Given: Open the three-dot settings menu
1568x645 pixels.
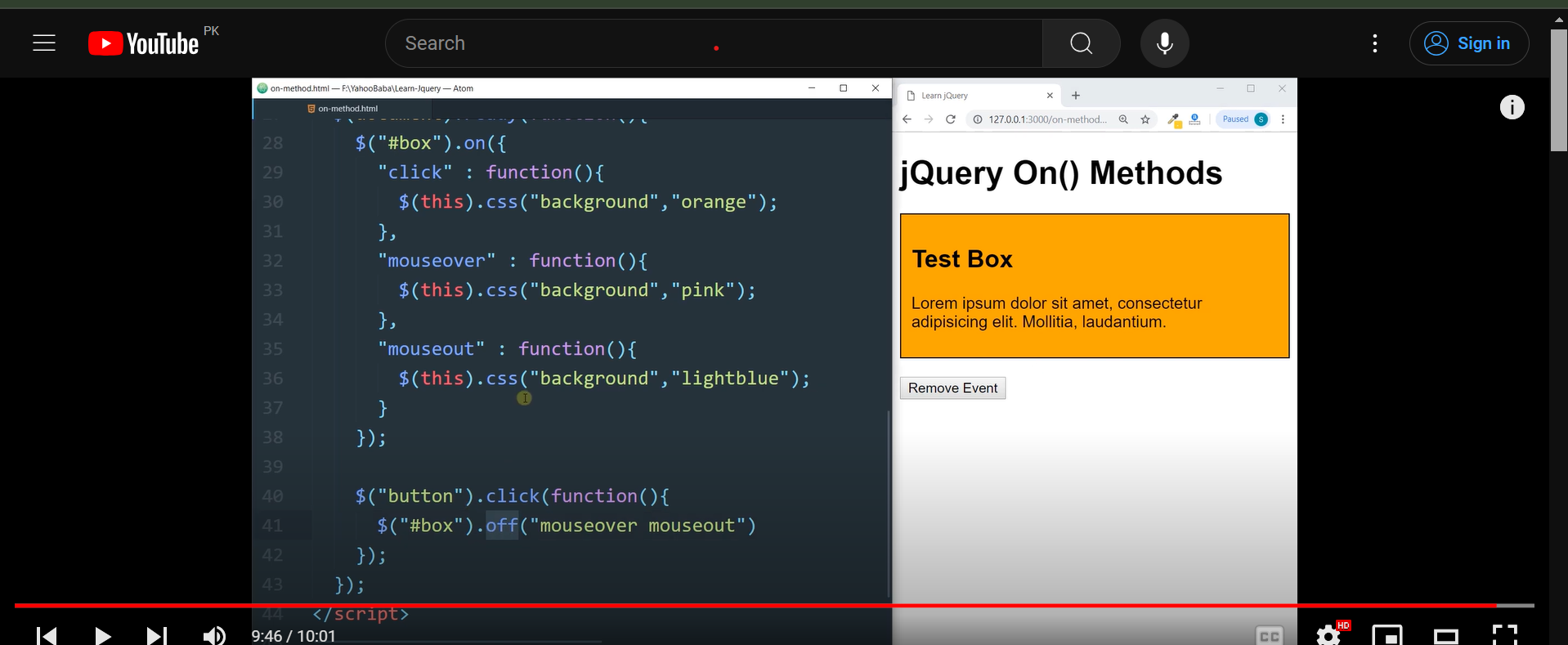Looking at the screenshot, I should (x=1375, y=43).
